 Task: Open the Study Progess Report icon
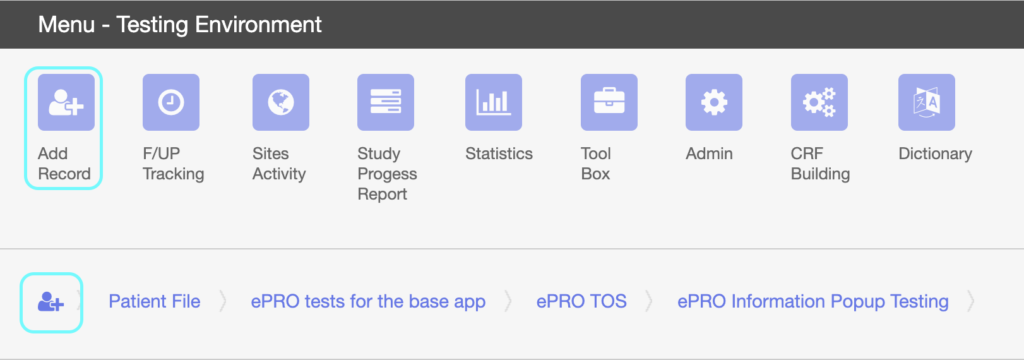coord(385,102)
